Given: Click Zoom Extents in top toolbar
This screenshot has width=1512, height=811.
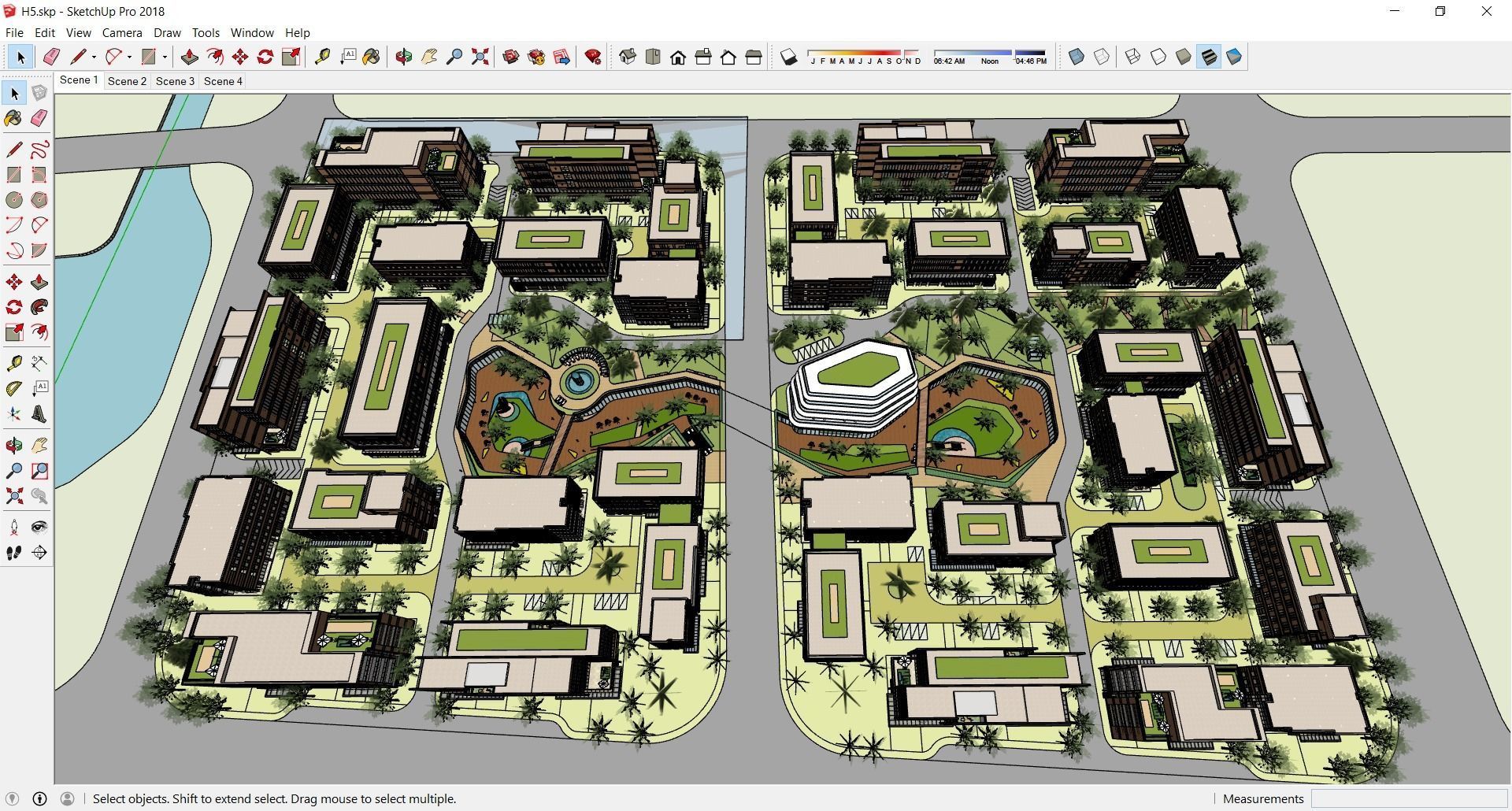Looking at the screenshot, I should pyautogui.click(x=480, y=57).
